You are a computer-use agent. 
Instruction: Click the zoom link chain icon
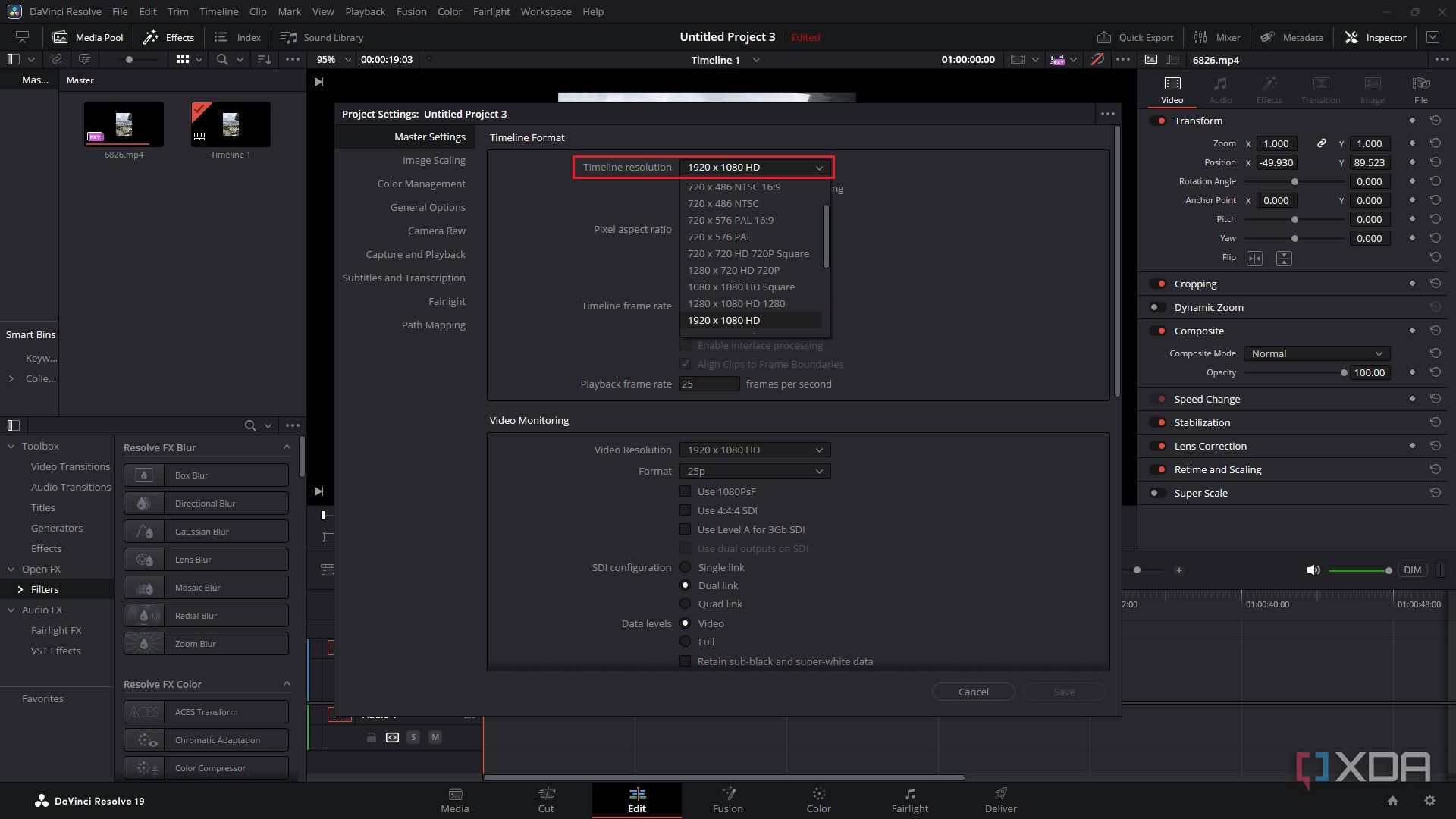tap(1321, 143)
